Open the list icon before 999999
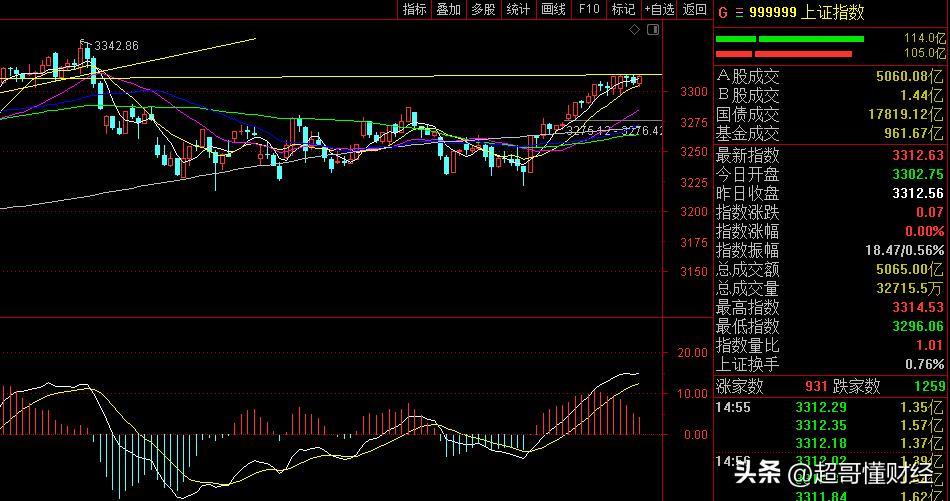The width and height of the screenshot is (950, 501). (739, 12)
